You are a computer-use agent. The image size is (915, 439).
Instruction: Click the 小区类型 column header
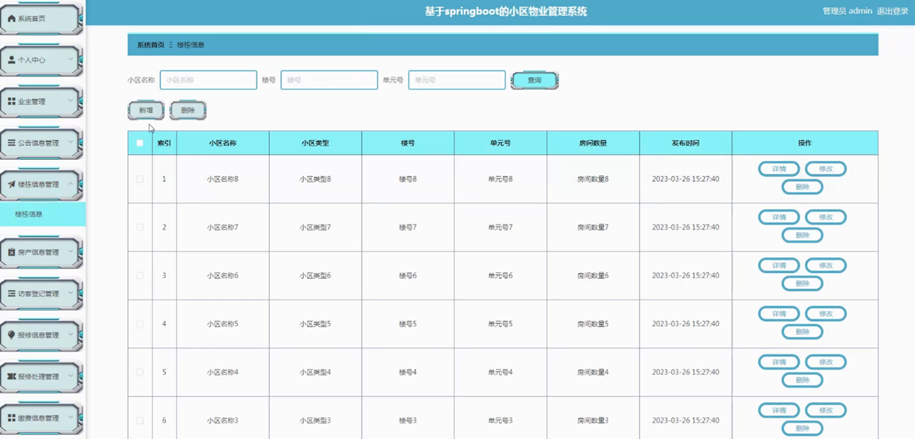315,143
